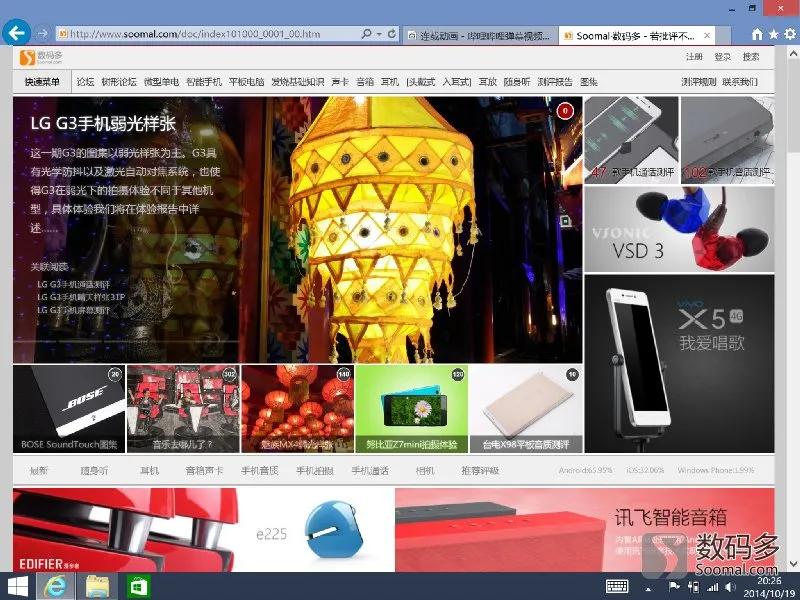Refresh the page with the reload icon
The height and width of the screenshot is (600, 800).
(x=392, y=34)
